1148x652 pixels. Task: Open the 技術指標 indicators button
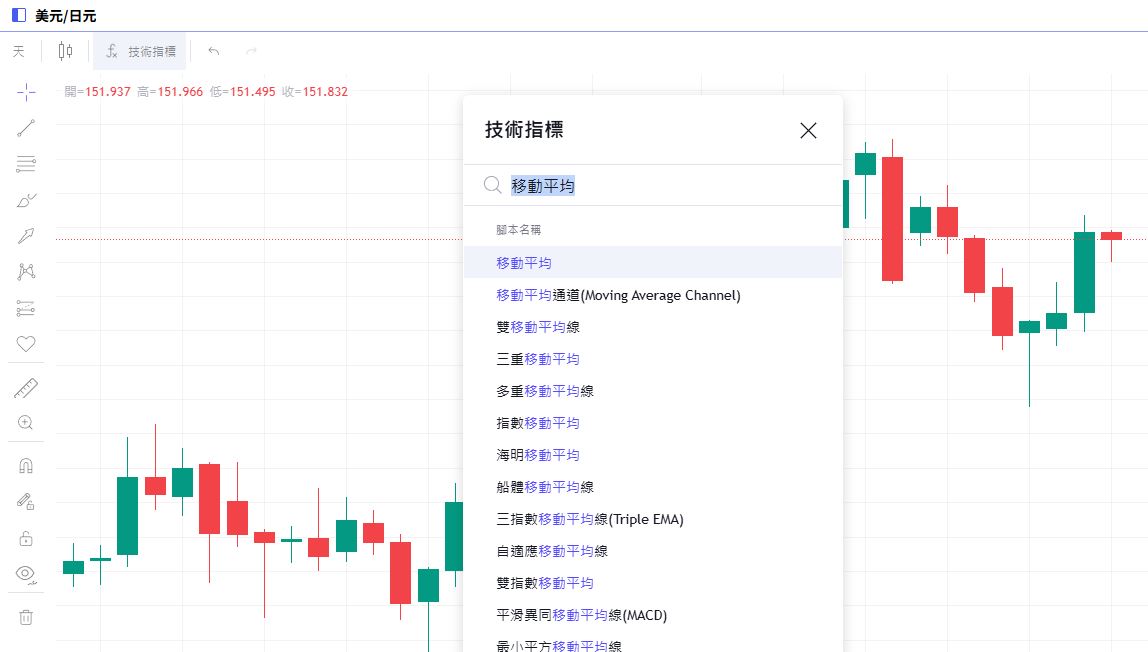point(140,51)
